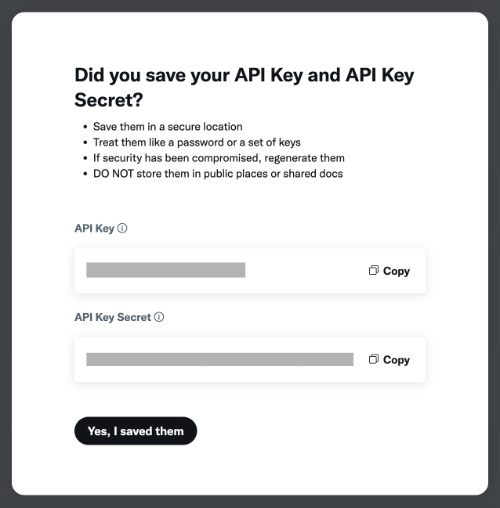
Task: Click empty space inside the API Key box
Action: click(x=305, y=271)
